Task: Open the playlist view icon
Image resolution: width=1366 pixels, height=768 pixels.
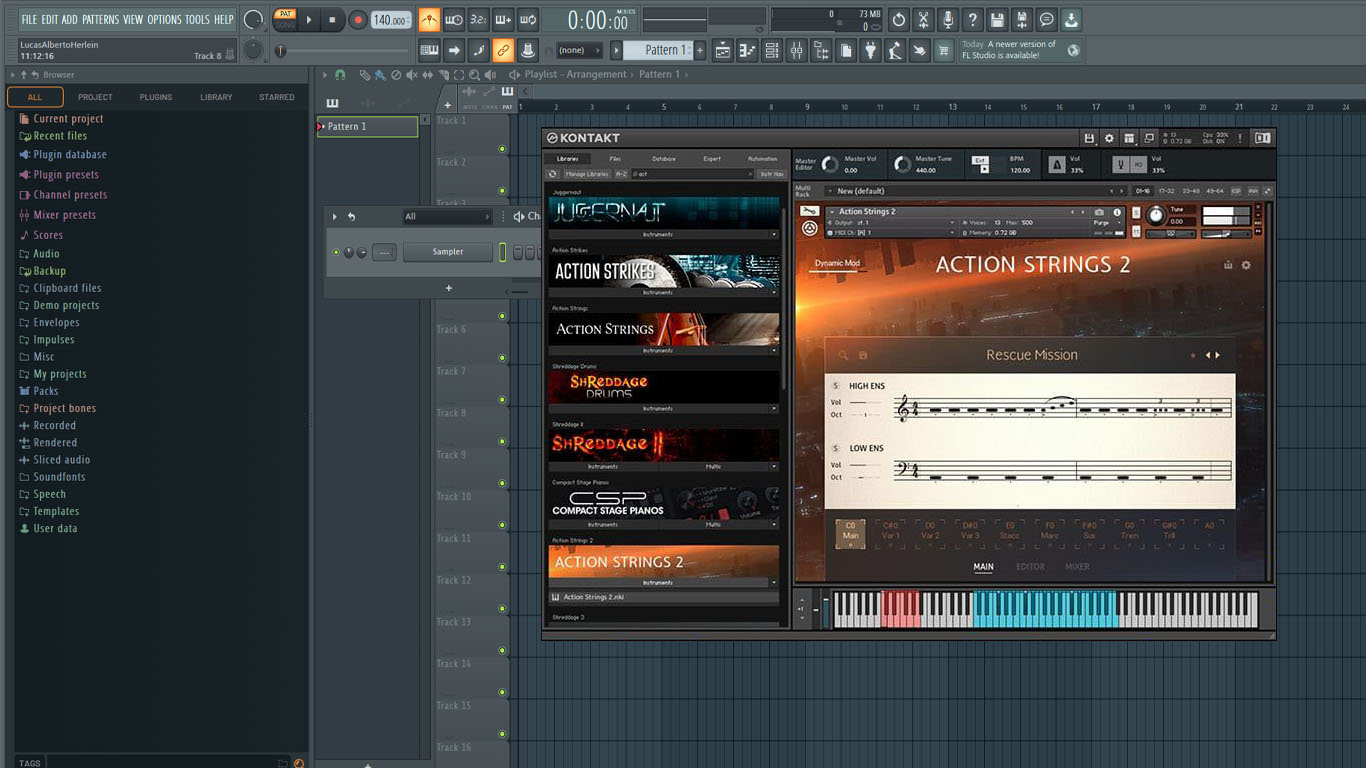Action: coord(722,50)
